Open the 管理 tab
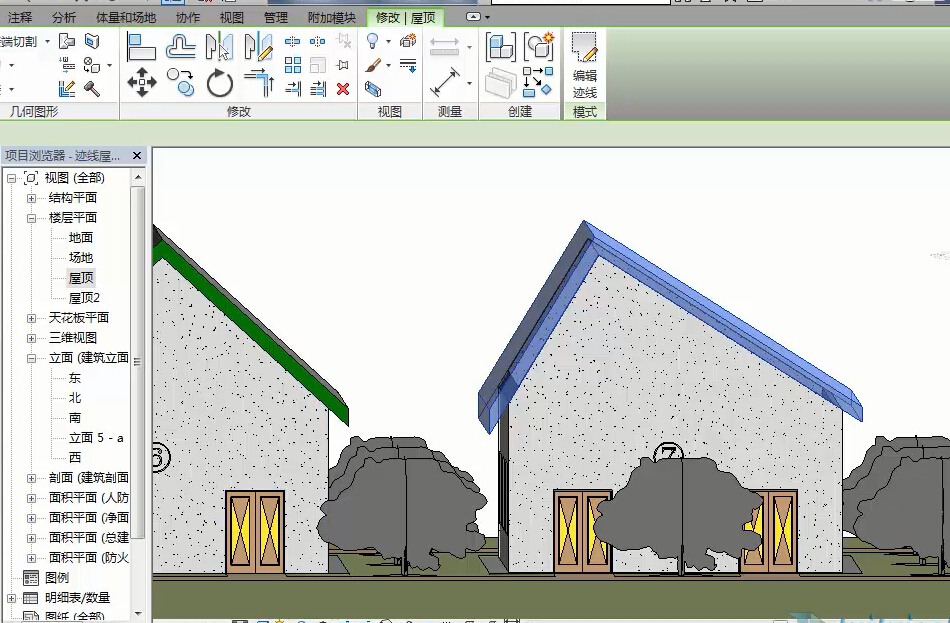This screenshot has width=950, height=623. click(276, 18)
